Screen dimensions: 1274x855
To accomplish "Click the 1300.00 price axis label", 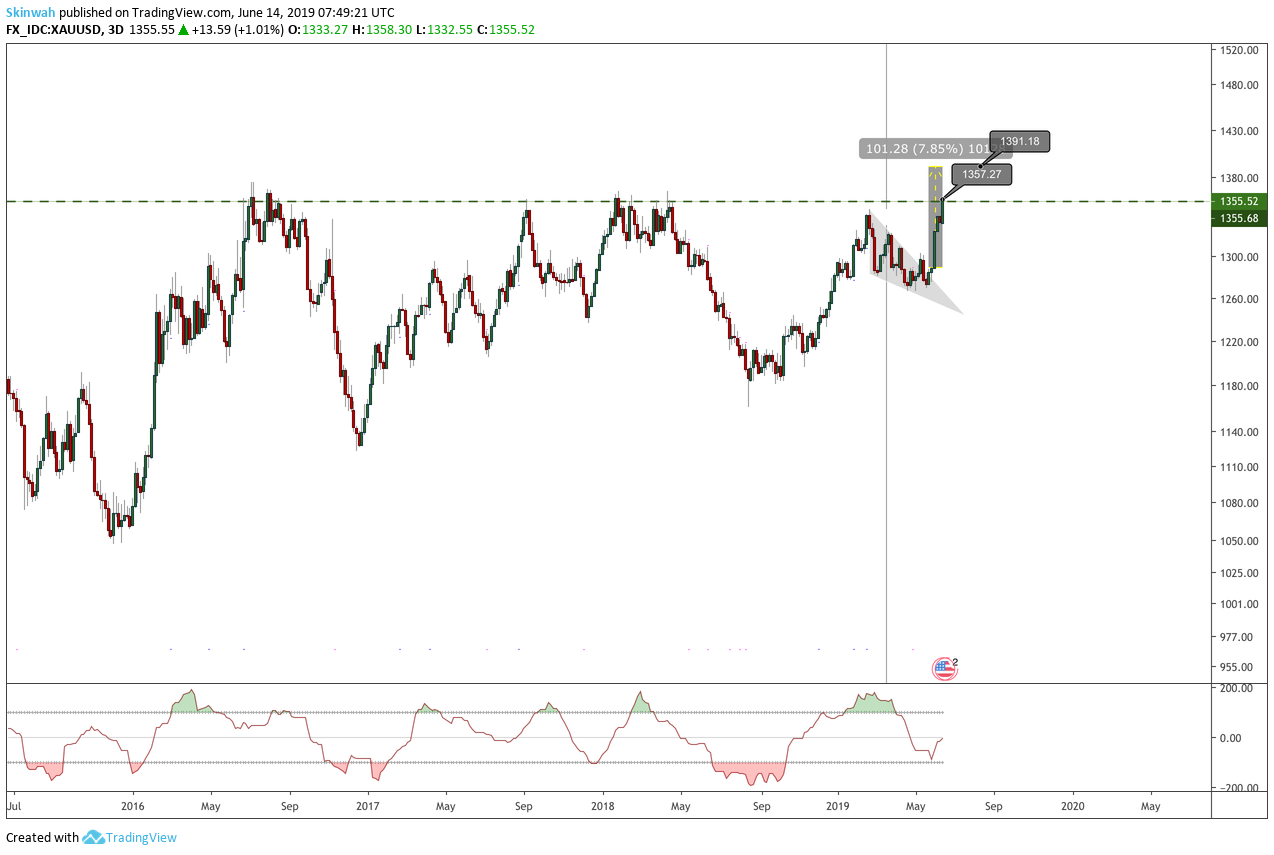I will tap(1238, 257).
